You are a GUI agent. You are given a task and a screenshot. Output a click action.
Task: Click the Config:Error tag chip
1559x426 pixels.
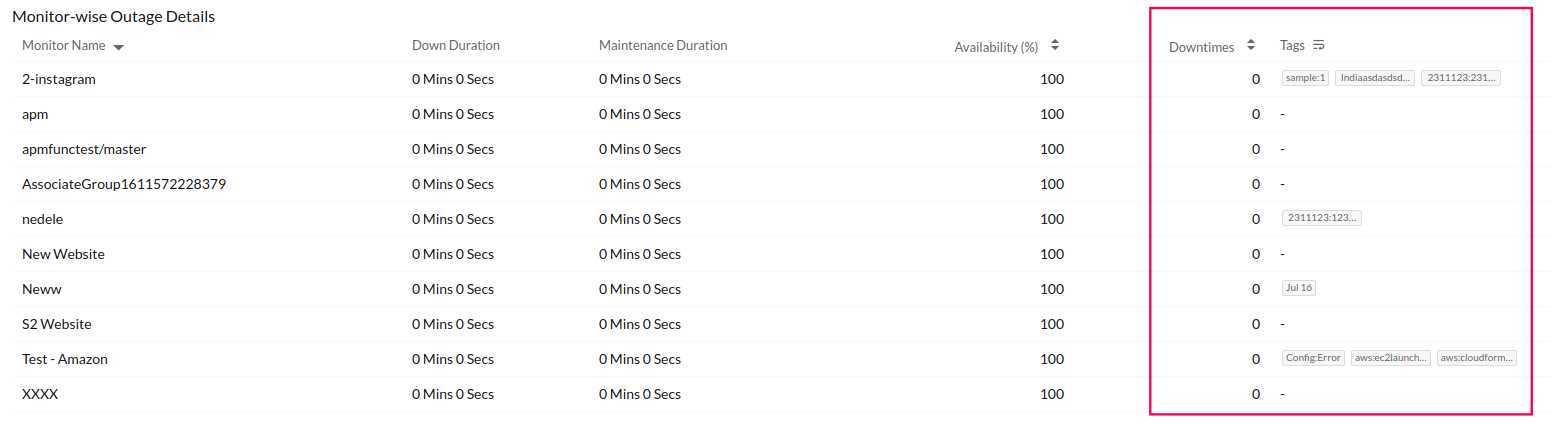click(x=1313, y=358)
